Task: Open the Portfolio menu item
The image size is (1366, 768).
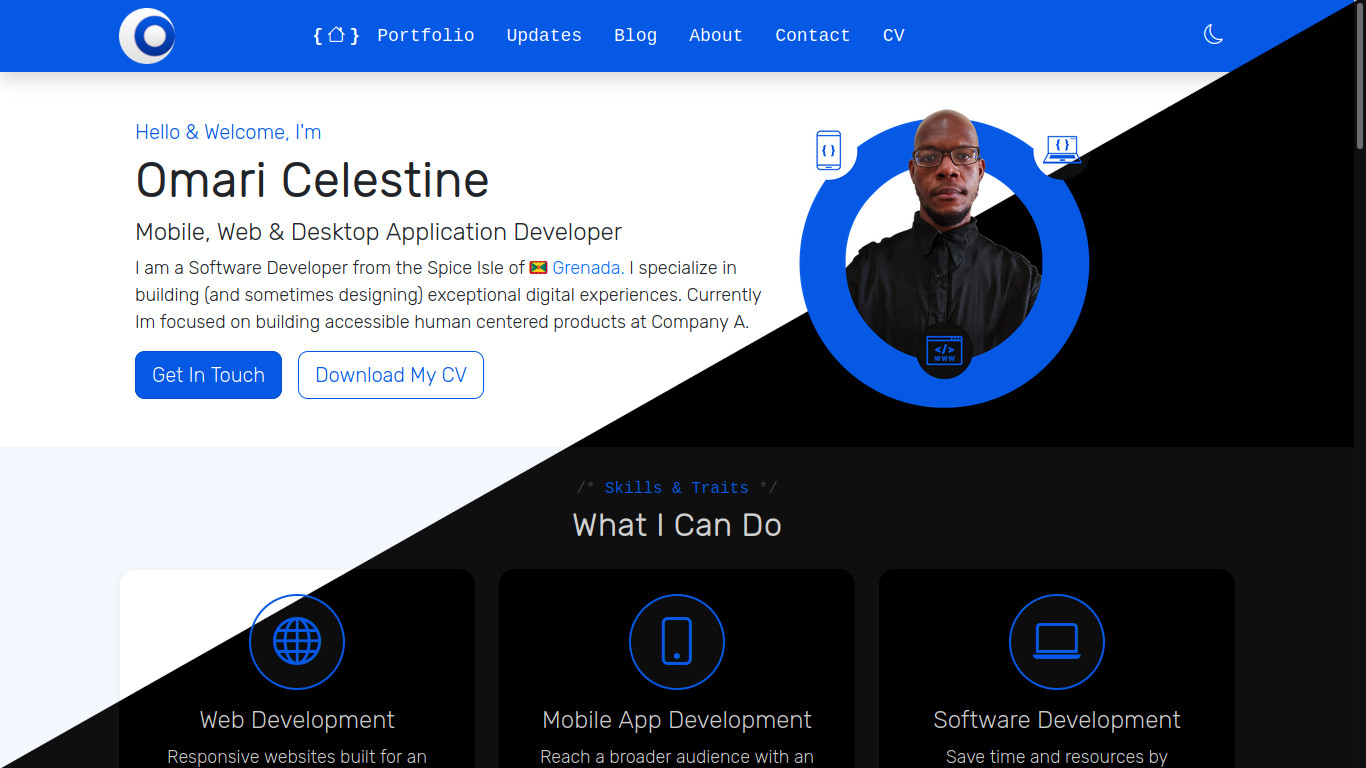Action: tap(425, 35)
